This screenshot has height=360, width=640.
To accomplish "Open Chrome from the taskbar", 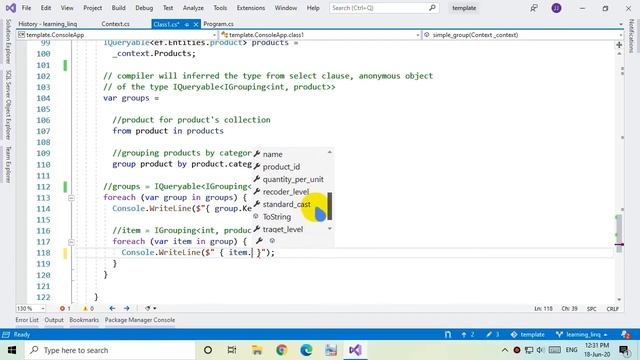I will tap(281, 350).
